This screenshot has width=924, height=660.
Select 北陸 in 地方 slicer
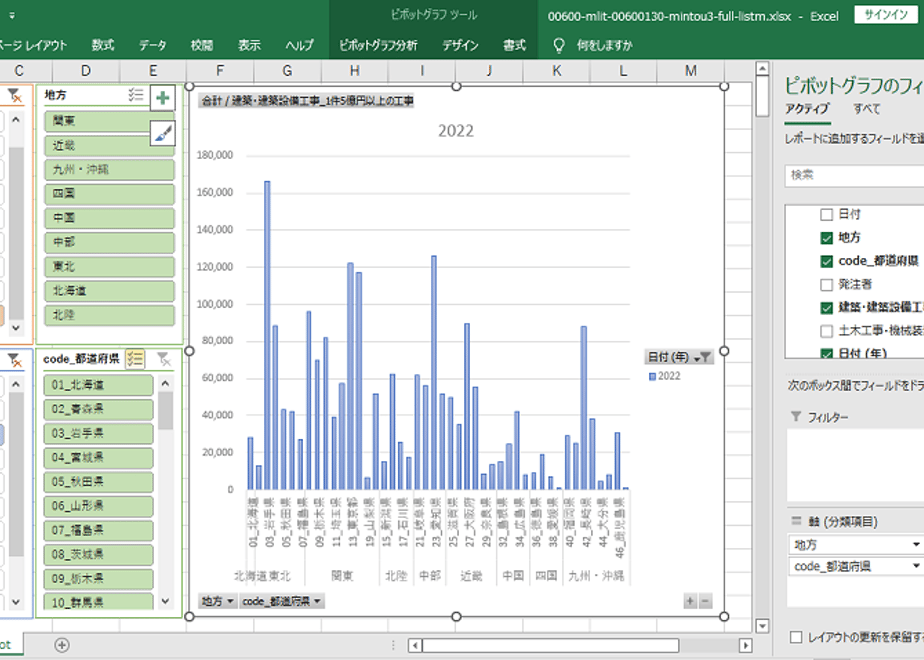click(x=109, y=315)
